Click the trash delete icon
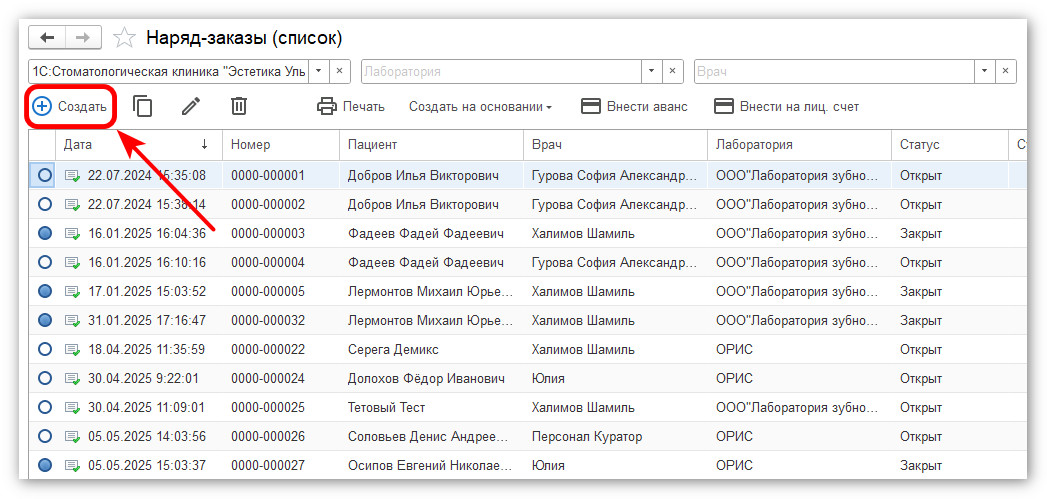This screenshot has width=1047, height=499. [239, 106]
